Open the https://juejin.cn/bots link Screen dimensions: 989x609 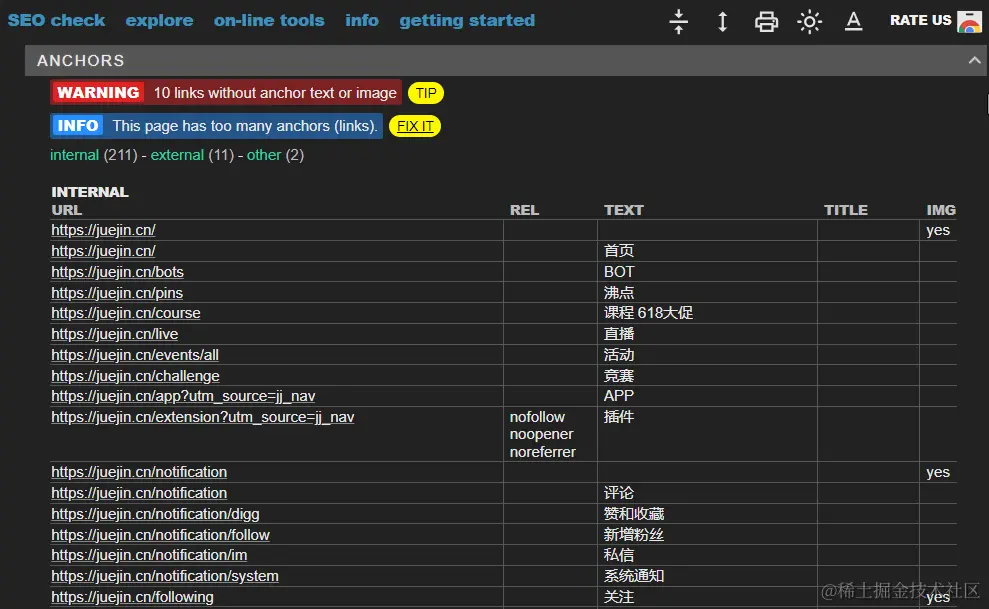(x=117, y=272)
